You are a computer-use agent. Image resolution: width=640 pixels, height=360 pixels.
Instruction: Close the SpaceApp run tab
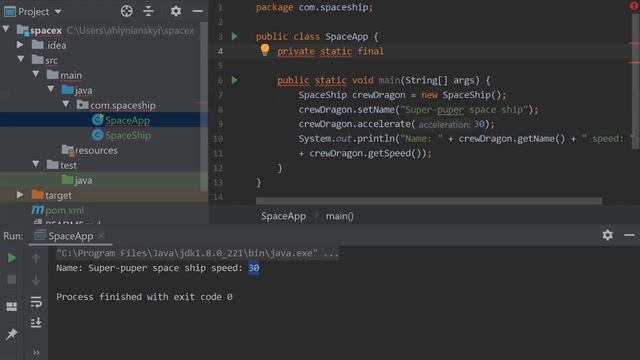tap(102, 236)
